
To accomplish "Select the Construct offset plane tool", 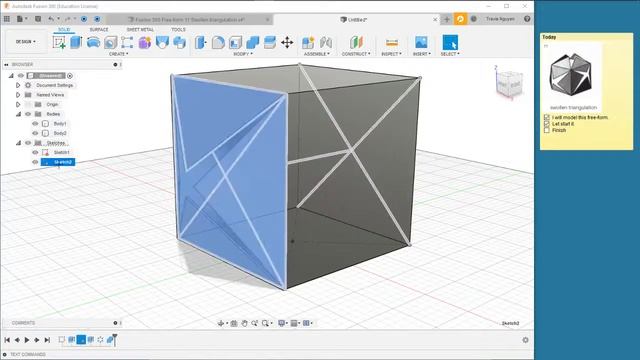I will pos(356,42).
